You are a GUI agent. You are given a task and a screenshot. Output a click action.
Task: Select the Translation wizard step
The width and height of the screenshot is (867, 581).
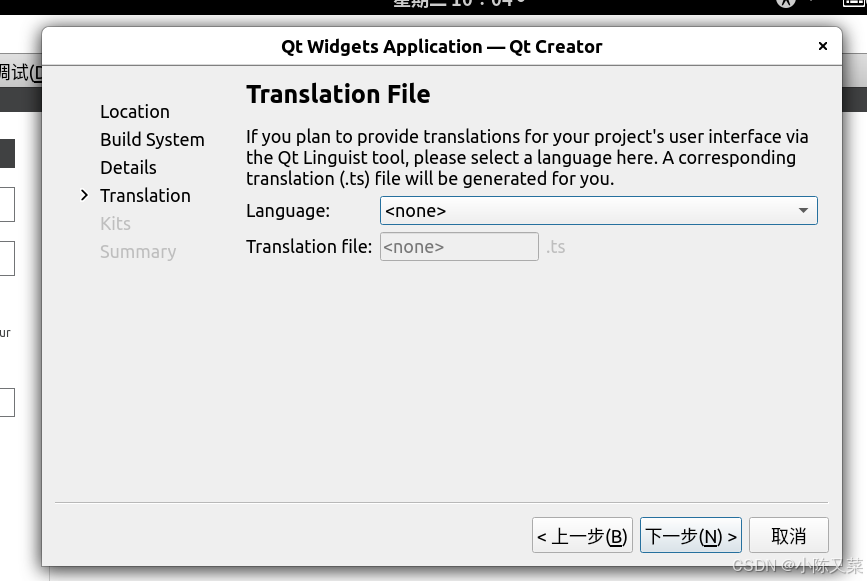[x=145, y=196]
